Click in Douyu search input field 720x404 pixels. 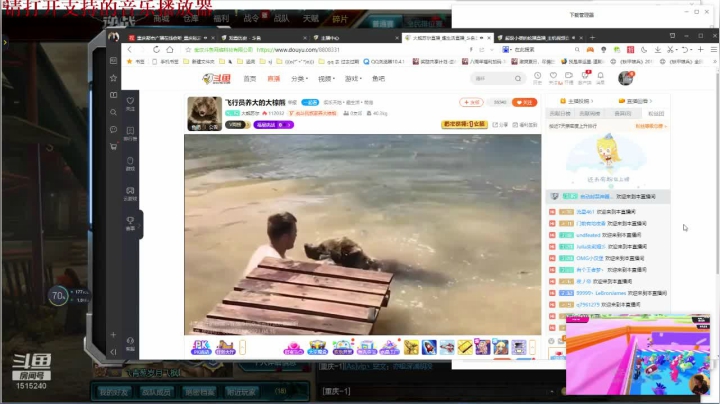(493, 79)
